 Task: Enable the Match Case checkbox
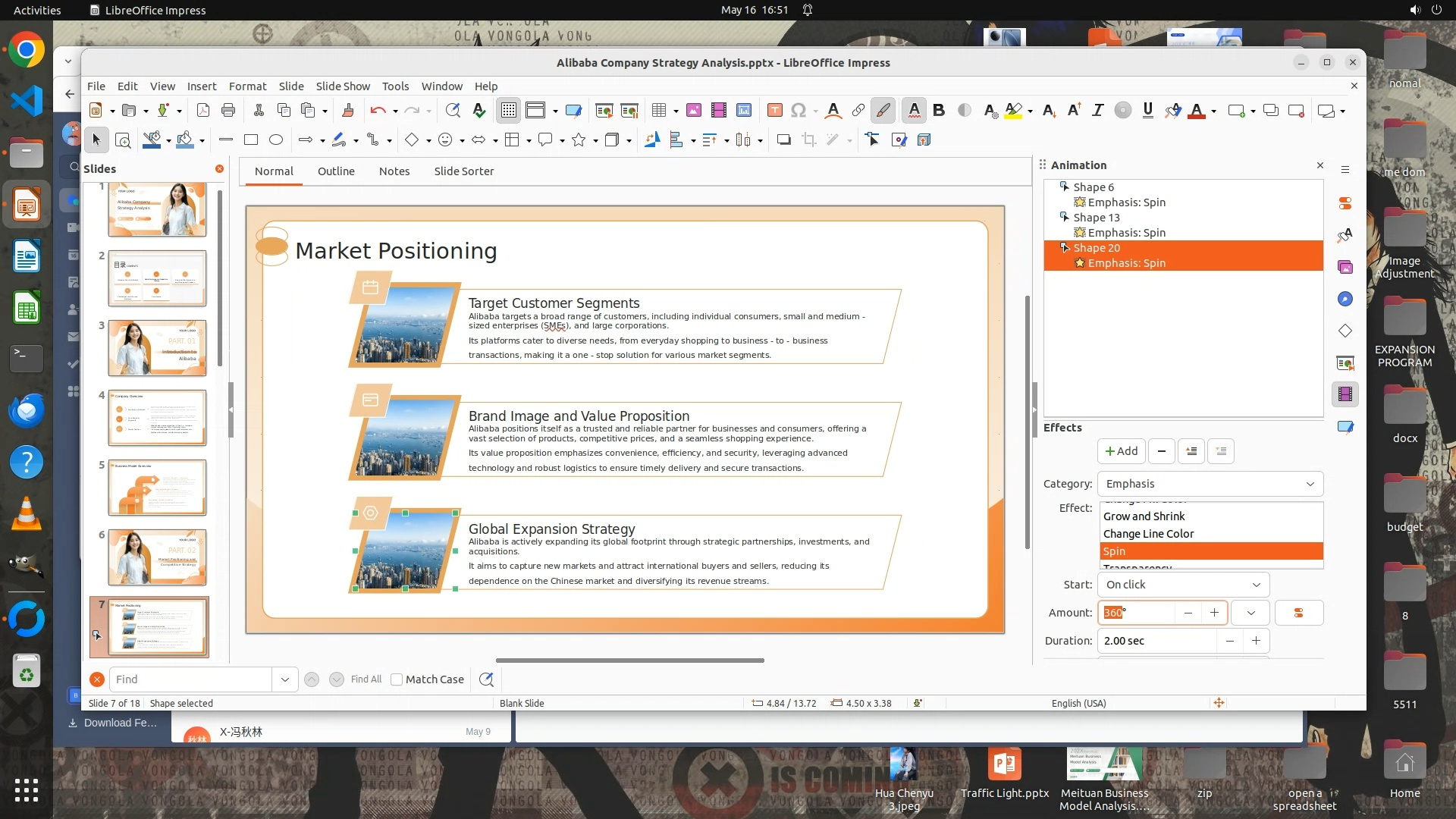click(x=397, y=679)
